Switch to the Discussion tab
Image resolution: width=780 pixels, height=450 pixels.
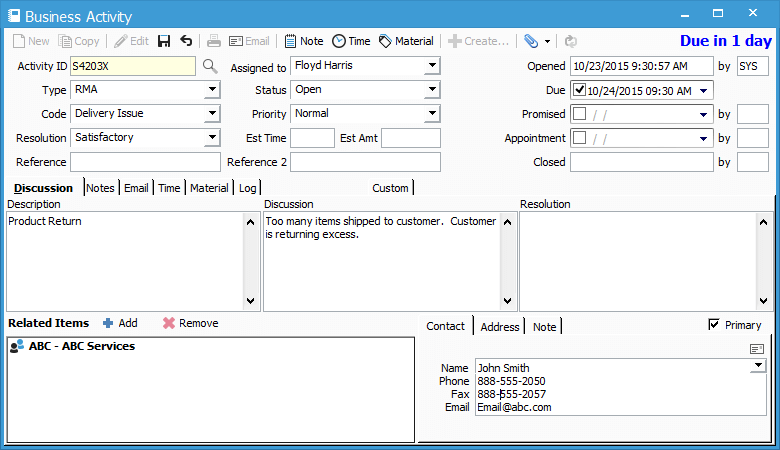tap(43, 188)
